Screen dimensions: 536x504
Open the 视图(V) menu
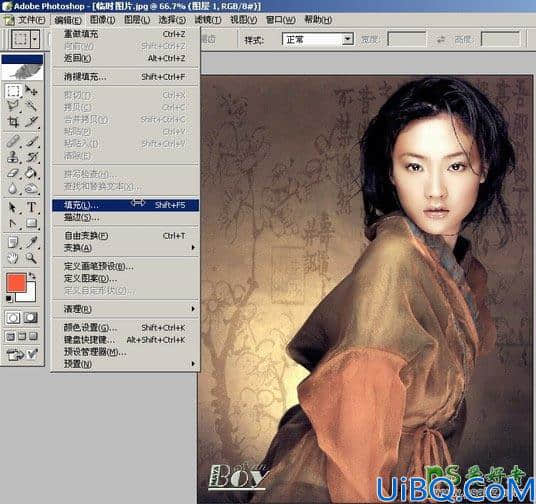(x=243, y=20)
